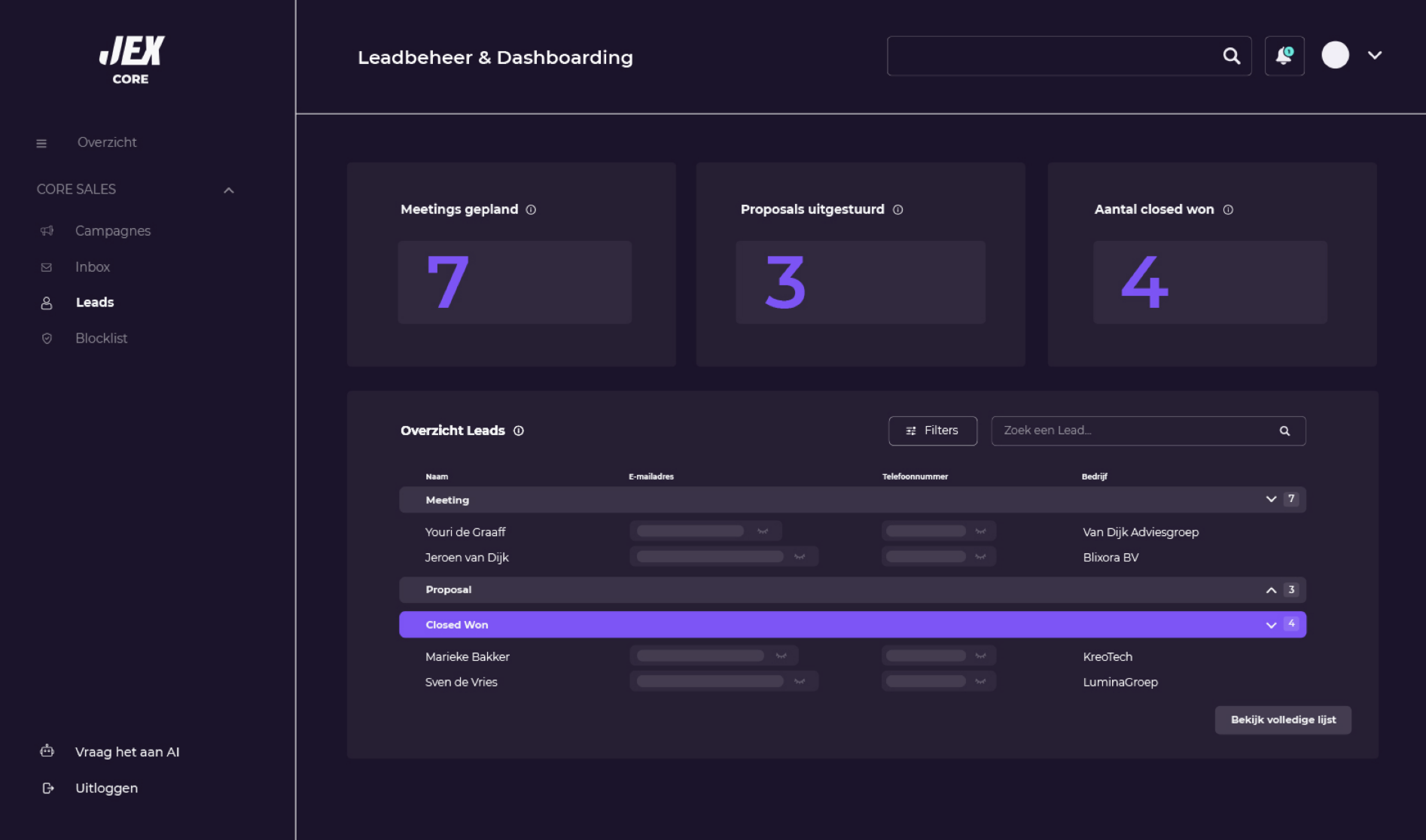Unhide Marieke Bakker's email address
The height and width of the screenshot is (840, 1426).
pyautogui.click(x=781, y=656)
